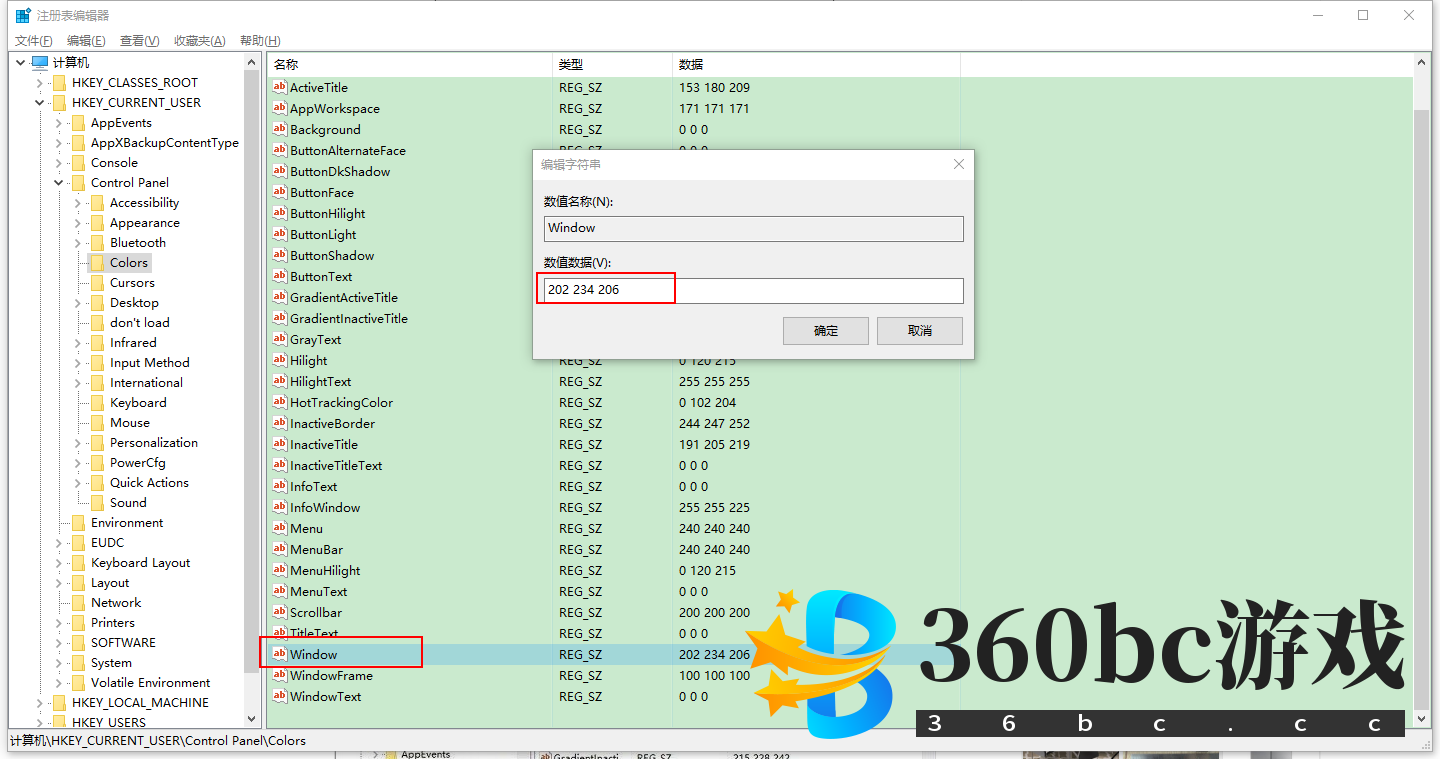This screenshot has height=759, width=1440.
Task: Close the 编辑字符串 dialog with X
Action: [958, 164]
